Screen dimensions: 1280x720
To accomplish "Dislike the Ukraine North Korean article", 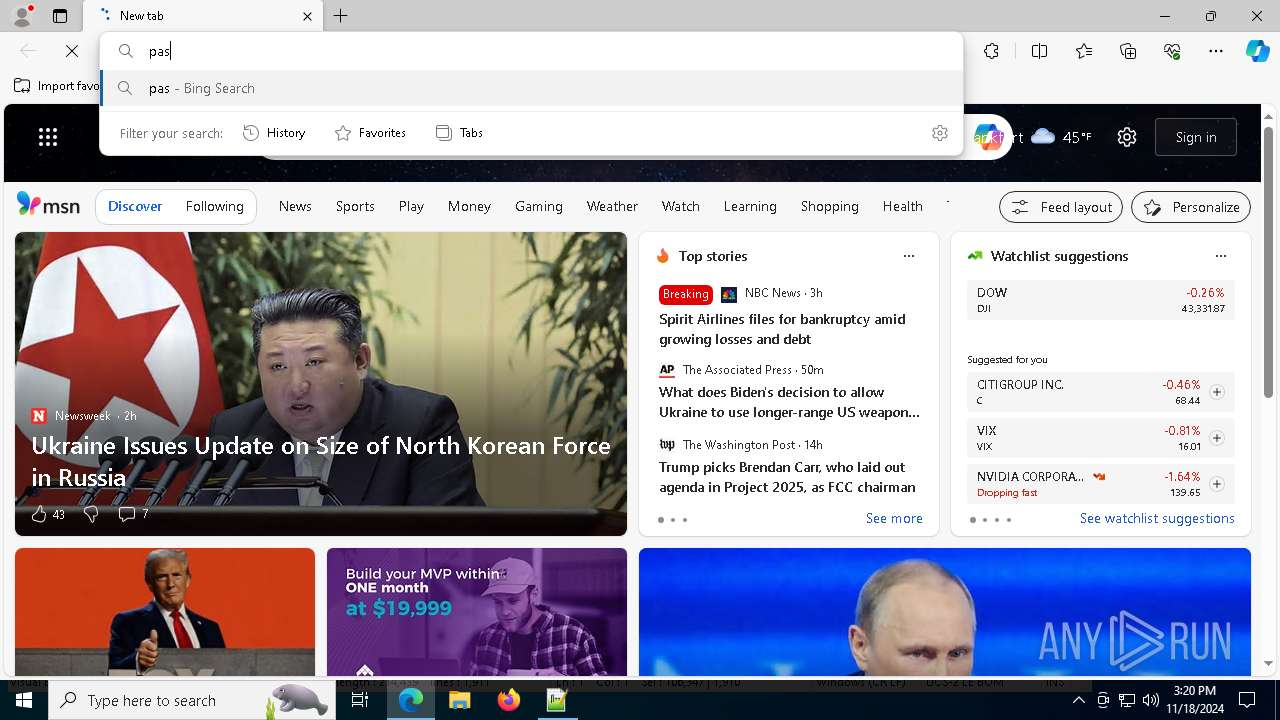I will point(91,514).
